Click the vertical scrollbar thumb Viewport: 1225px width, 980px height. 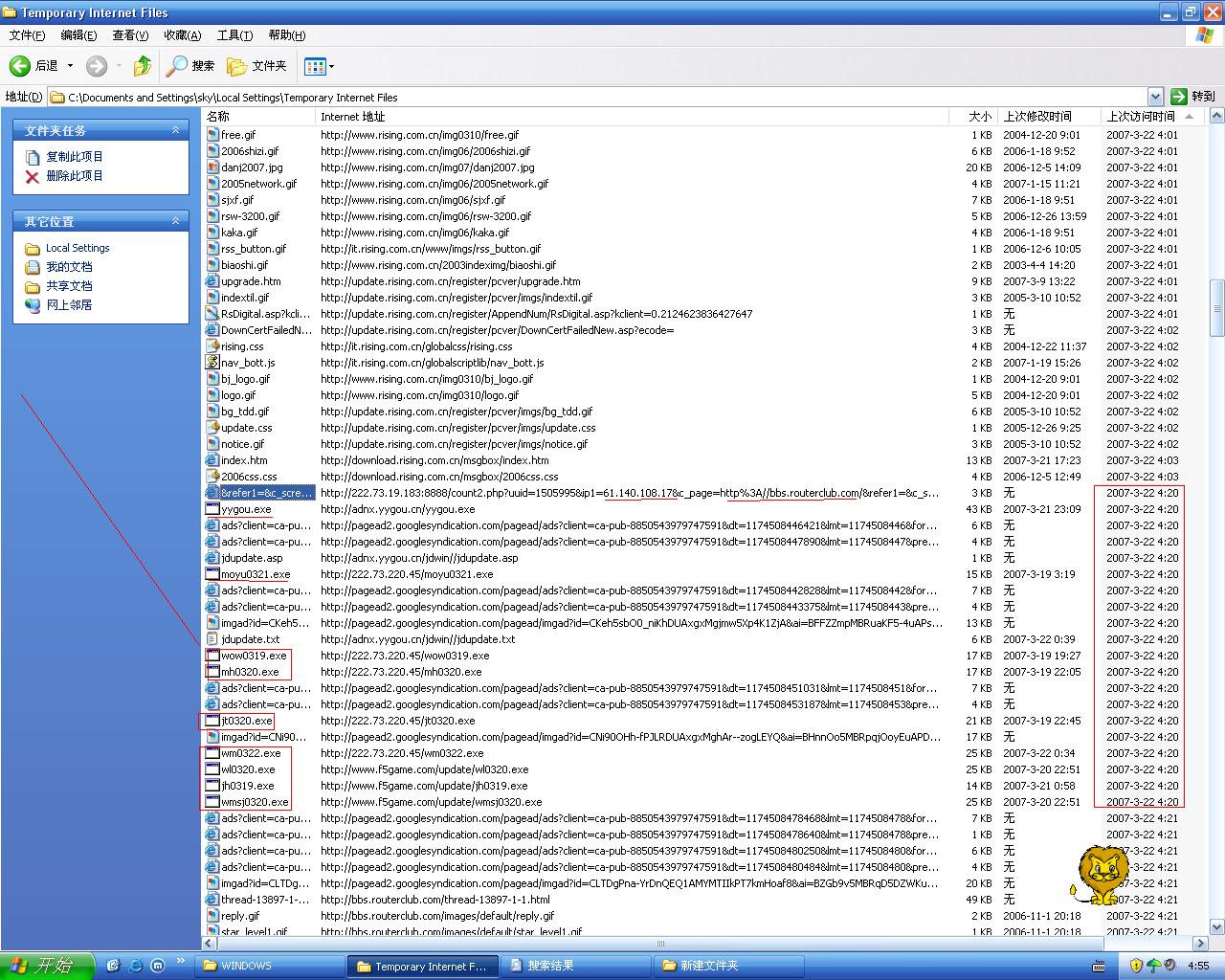click(x=1216, y=308)
